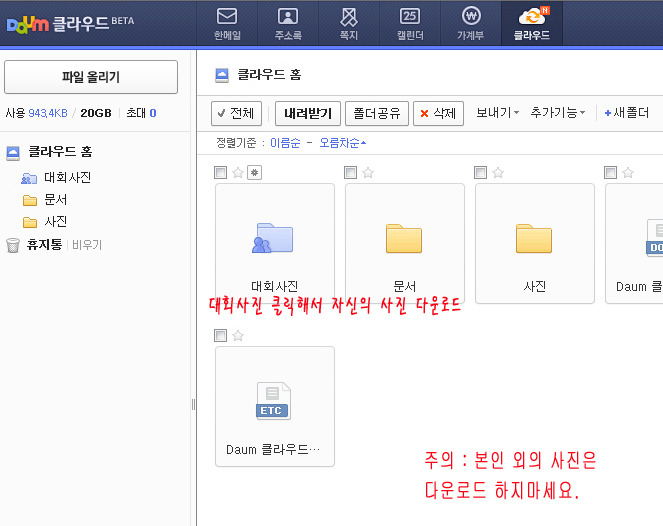This screenshot has height=526, width=663.
Task: Star the Daum 클라우드 ETC file
Action: pyautogui.click(x=238, y=336)
